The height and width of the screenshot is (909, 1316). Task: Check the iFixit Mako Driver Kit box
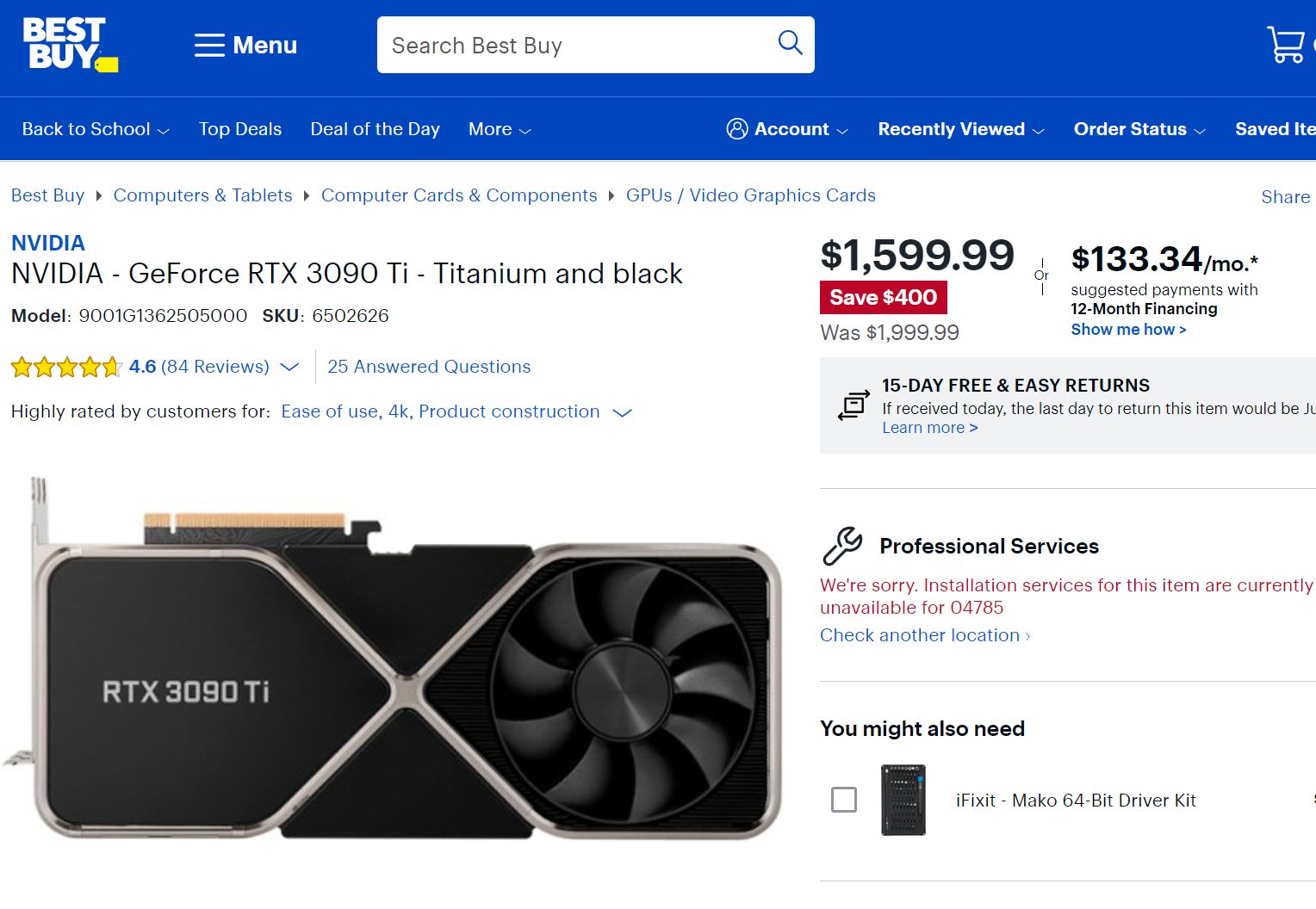pyautogui.click(x=845, y=800)
